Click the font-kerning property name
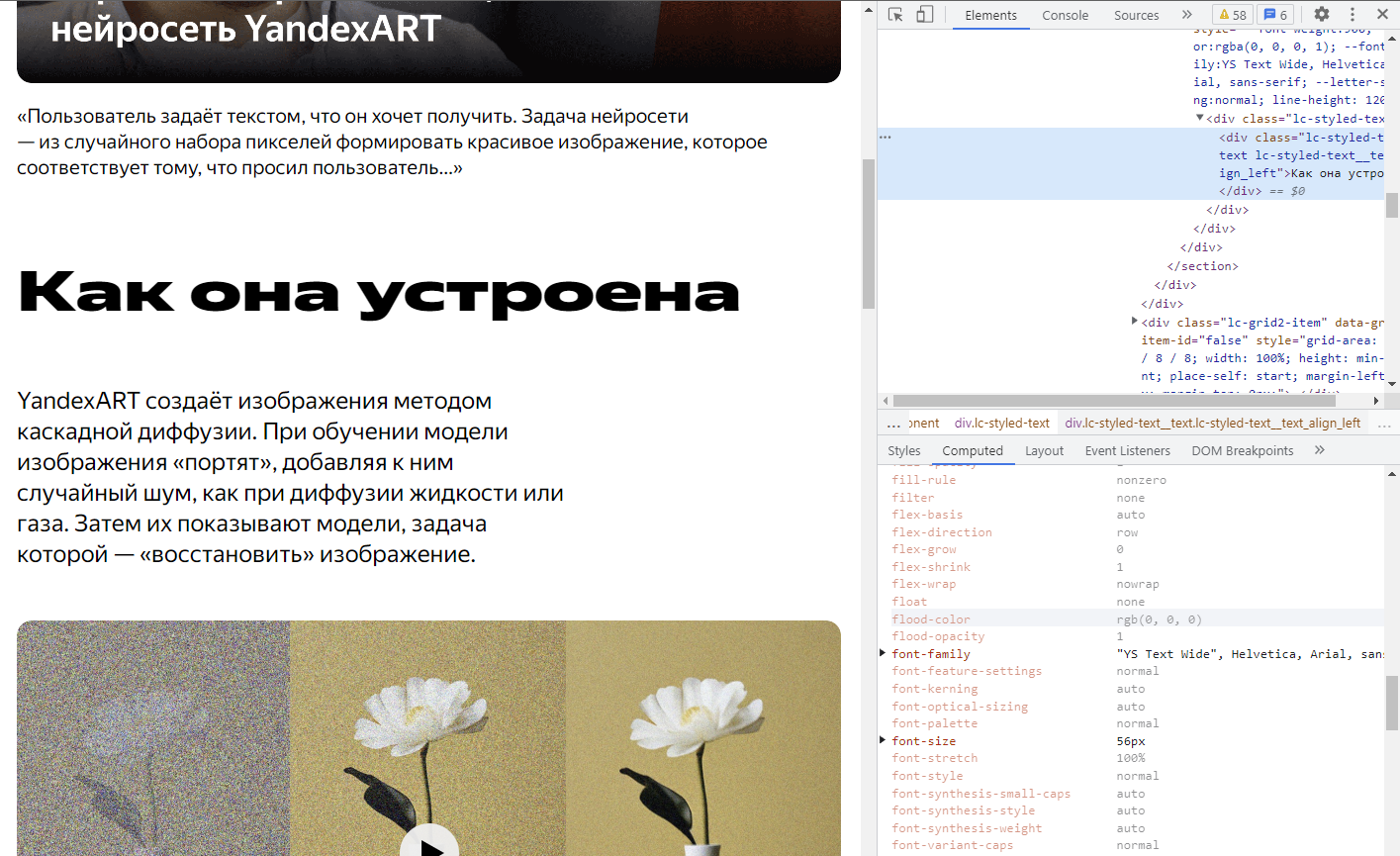This screenshot has height=856, width=1400. tap(934, 689)
